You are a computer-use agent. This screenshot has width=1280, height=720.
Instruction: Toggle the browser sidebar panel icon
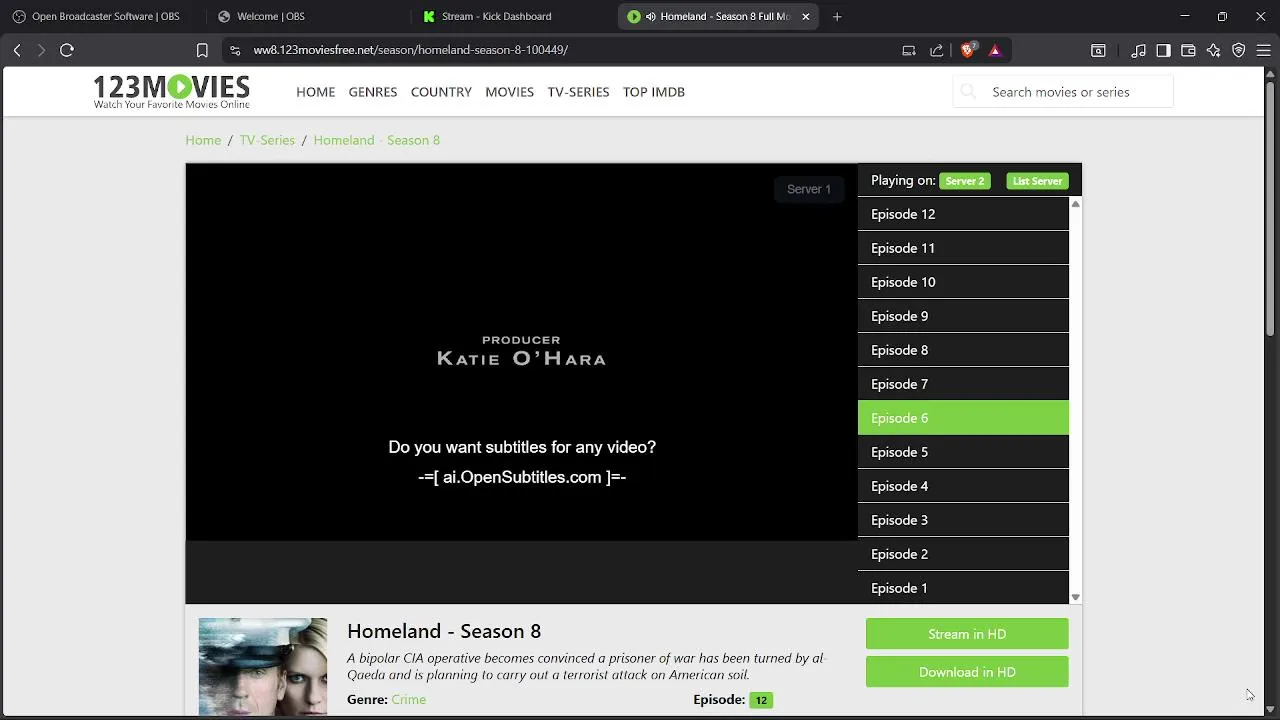[x=1163, y=50]
